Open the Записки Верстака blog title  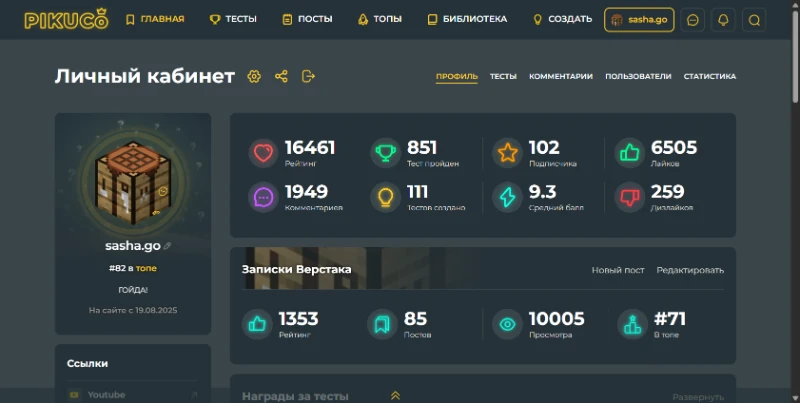tap(296, 269)
